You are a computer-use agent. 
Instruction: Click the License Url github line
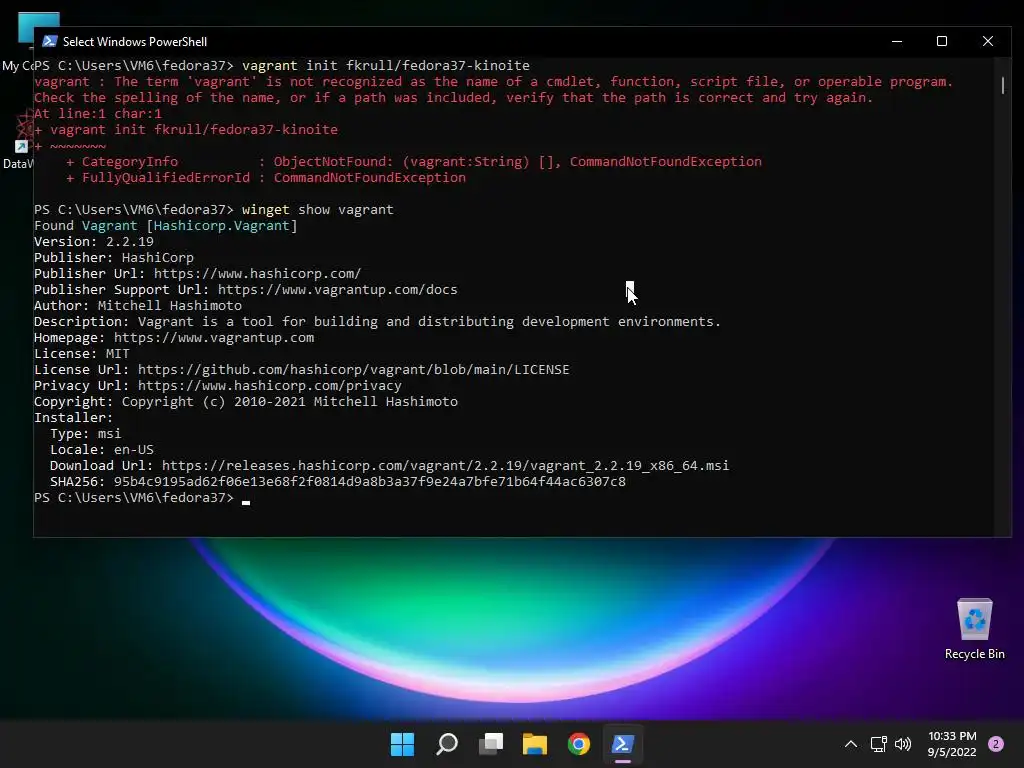tap(302, 370)
